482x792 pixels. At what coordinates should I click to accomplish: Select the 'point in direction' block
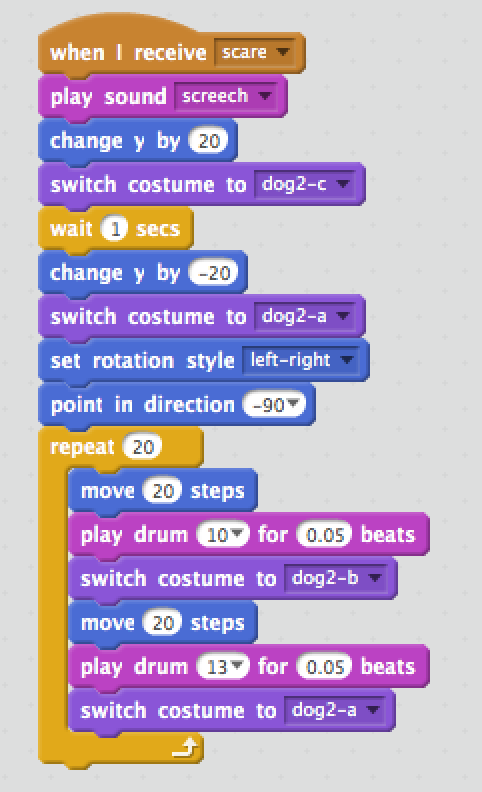[x=177, y=405]
